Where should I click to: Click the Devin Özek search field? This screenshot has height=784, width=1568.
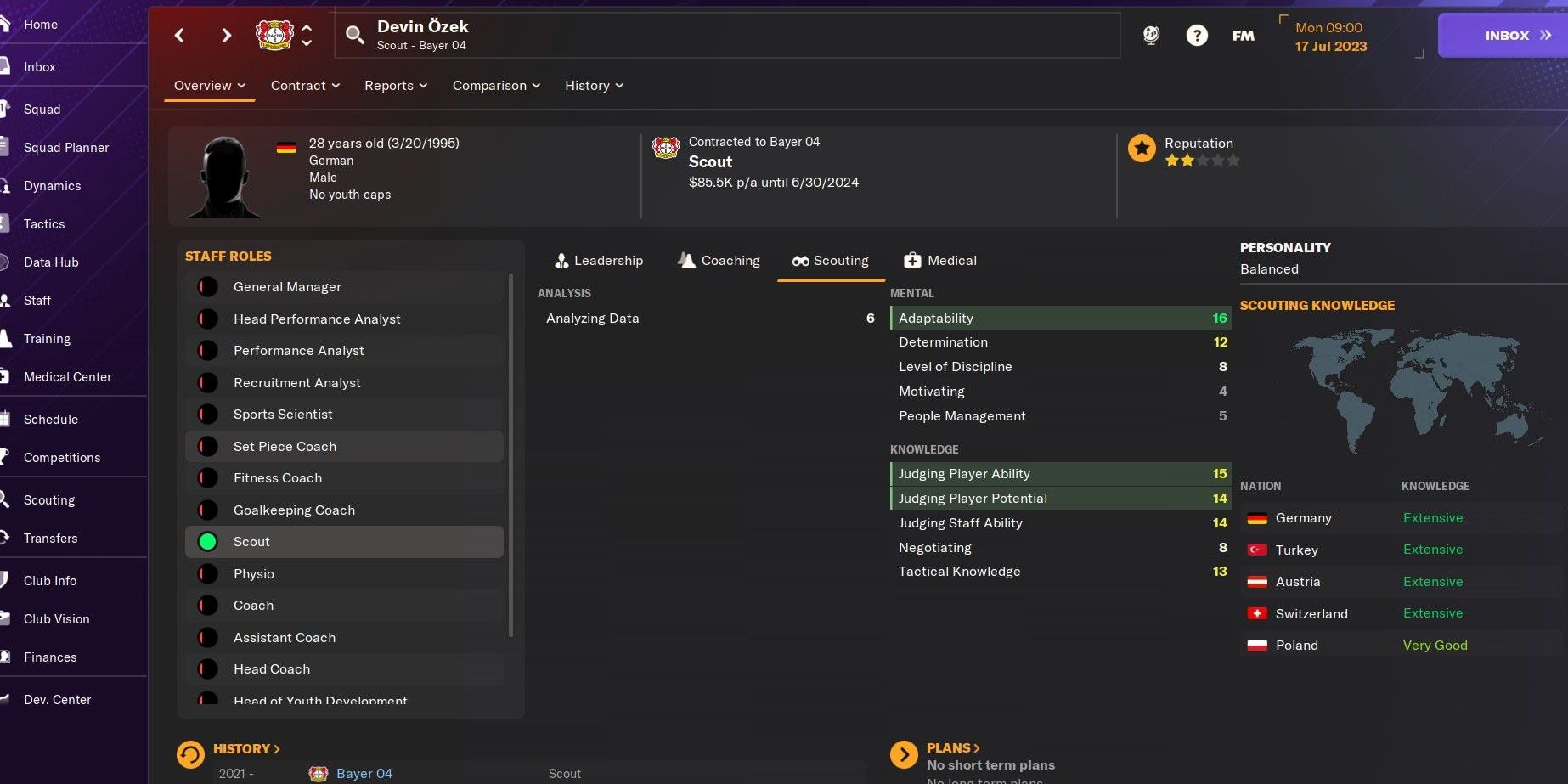click(595, 35)
